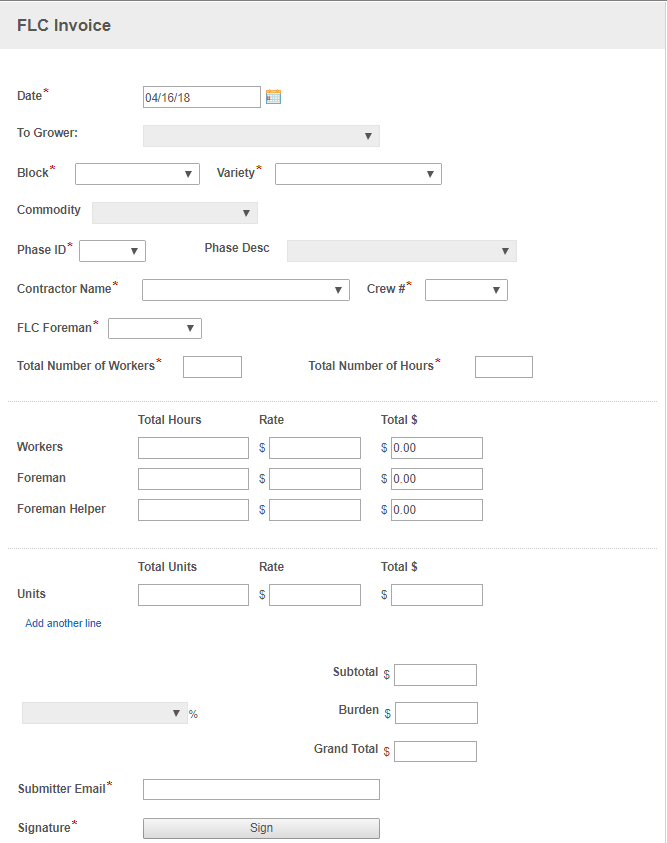Click the Units Total Units field
The height and width of the screenshot is (843, 667).
[x=193, y=595]
